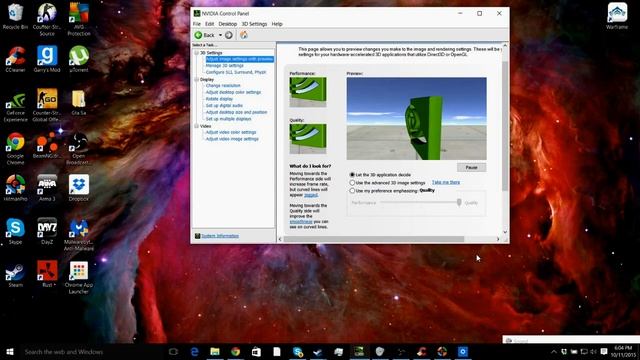Screen dimensions: 640x360
Task: Click the Malwarebytes Anti-Malware icon
Action: coord(79,228)
